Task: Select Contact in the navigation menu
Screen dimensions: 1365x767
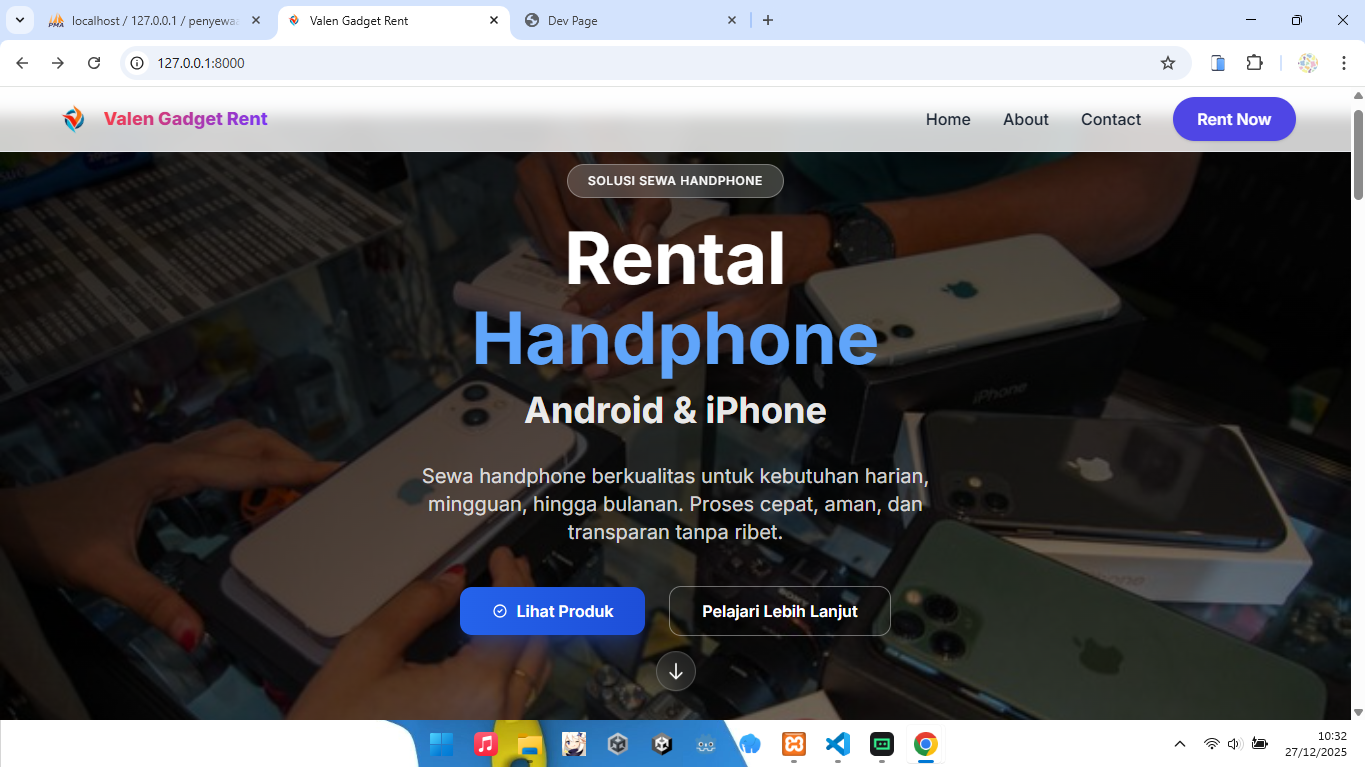Action: [x=1110, y=119]
